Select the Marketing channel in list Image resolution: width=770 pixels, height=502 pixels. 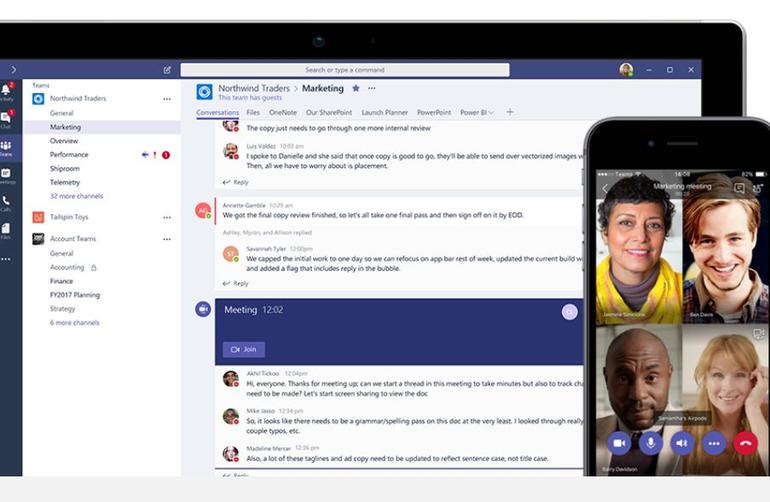(102, 127)
